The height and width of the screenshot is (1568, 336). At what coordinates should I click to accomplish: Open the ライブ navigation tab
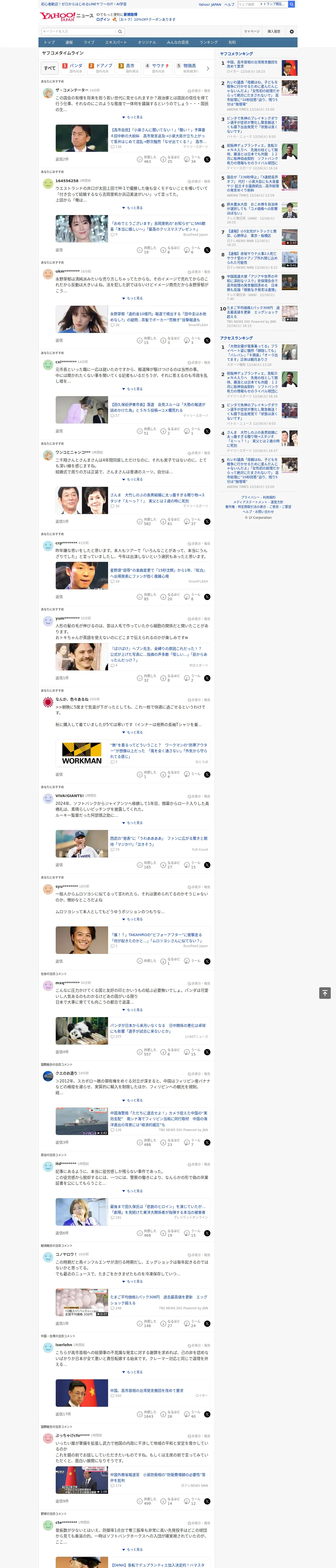89,43
